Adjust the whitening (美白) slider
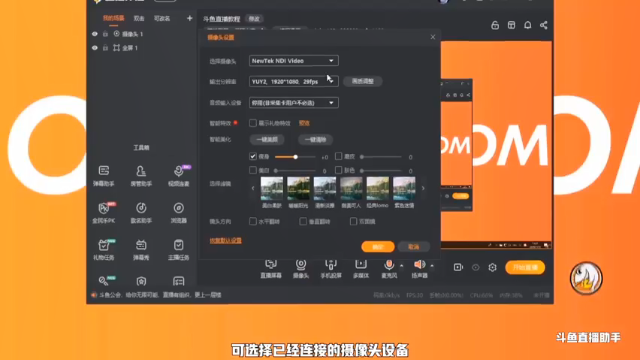 (296, 170)
